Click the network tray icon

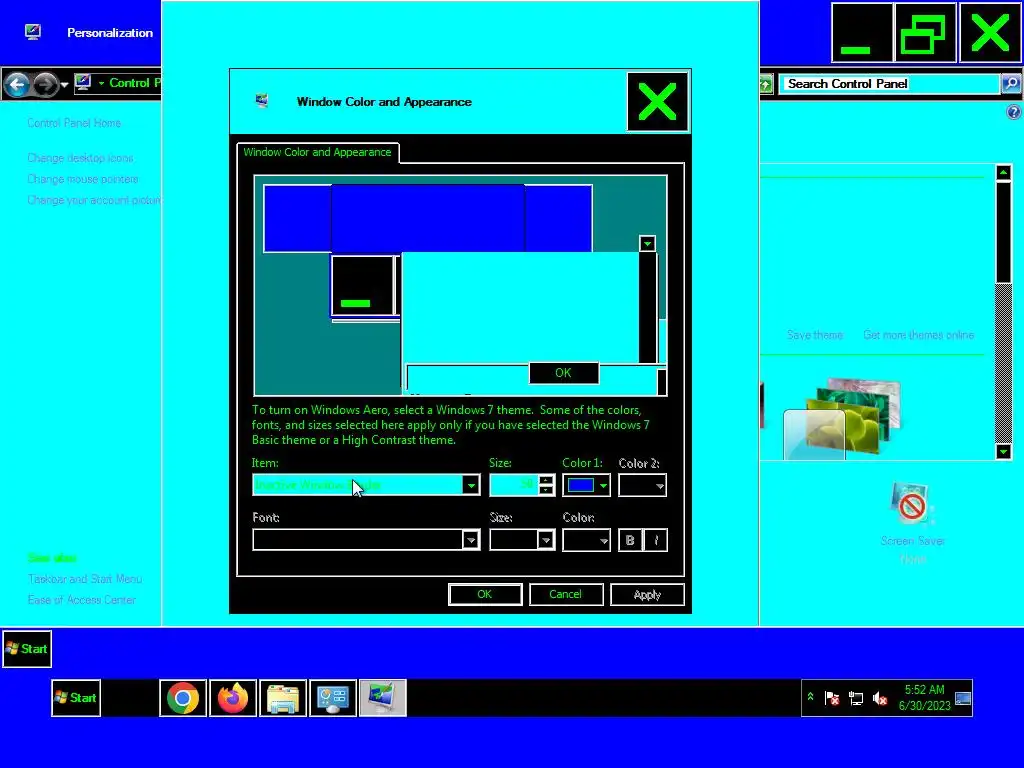(856, 698)
